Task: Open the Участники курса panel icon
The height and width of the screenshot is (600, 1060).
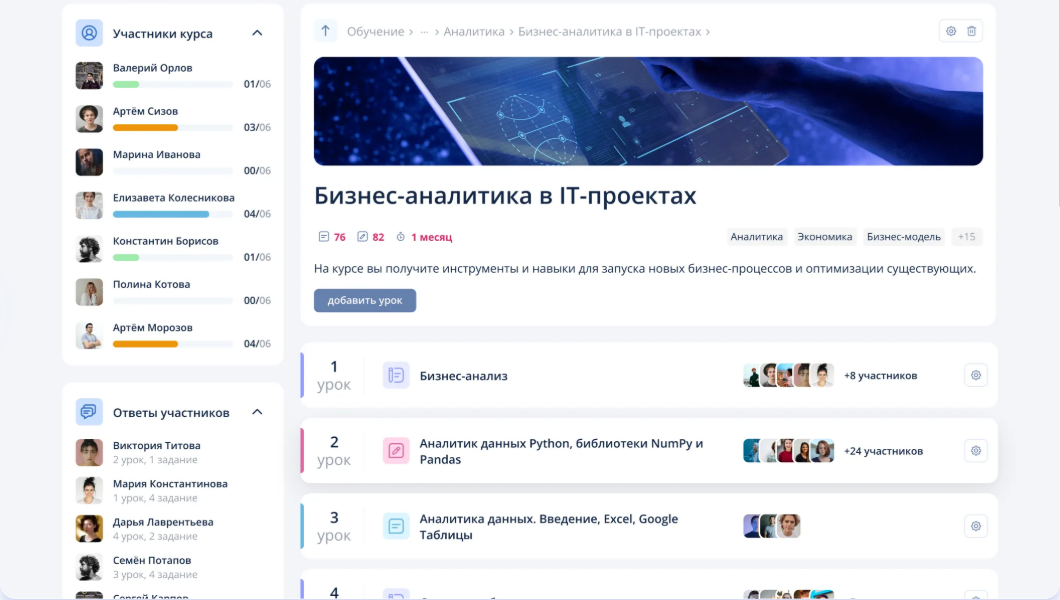Action: click(x=88, y=33)
